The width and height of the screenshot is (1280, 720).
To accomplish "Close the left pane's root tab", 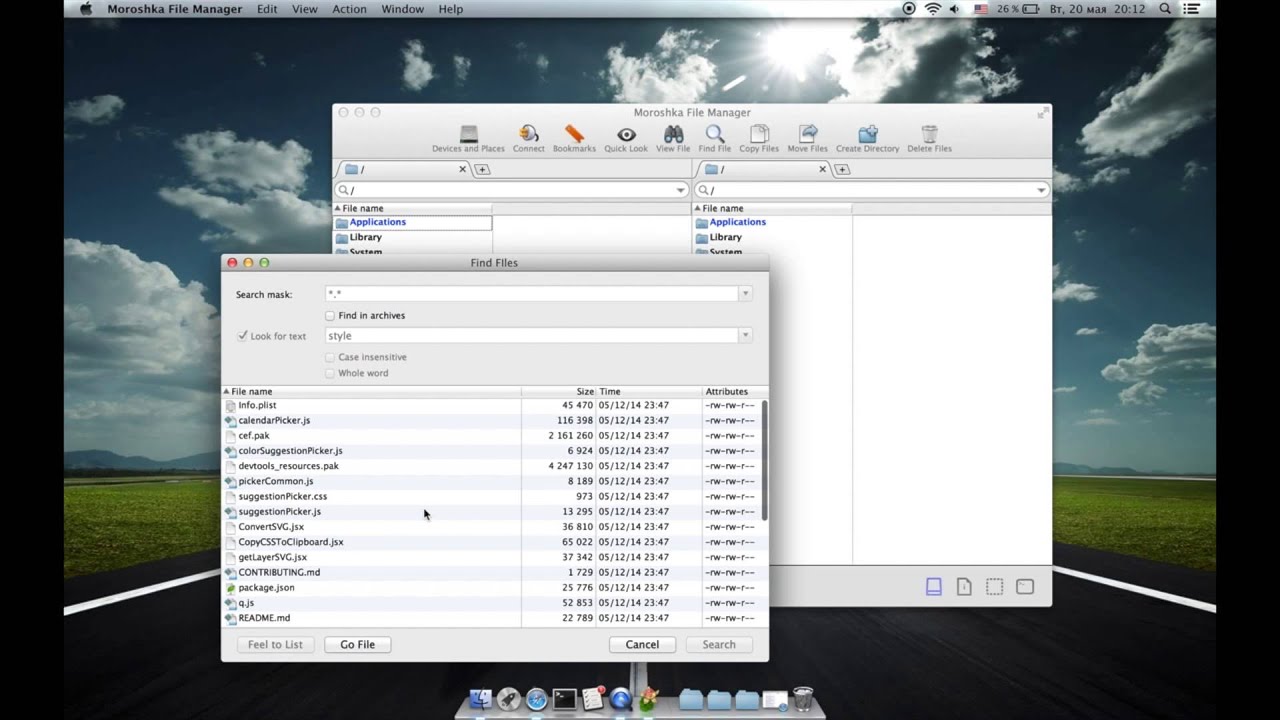I will (x=462, y=169).
